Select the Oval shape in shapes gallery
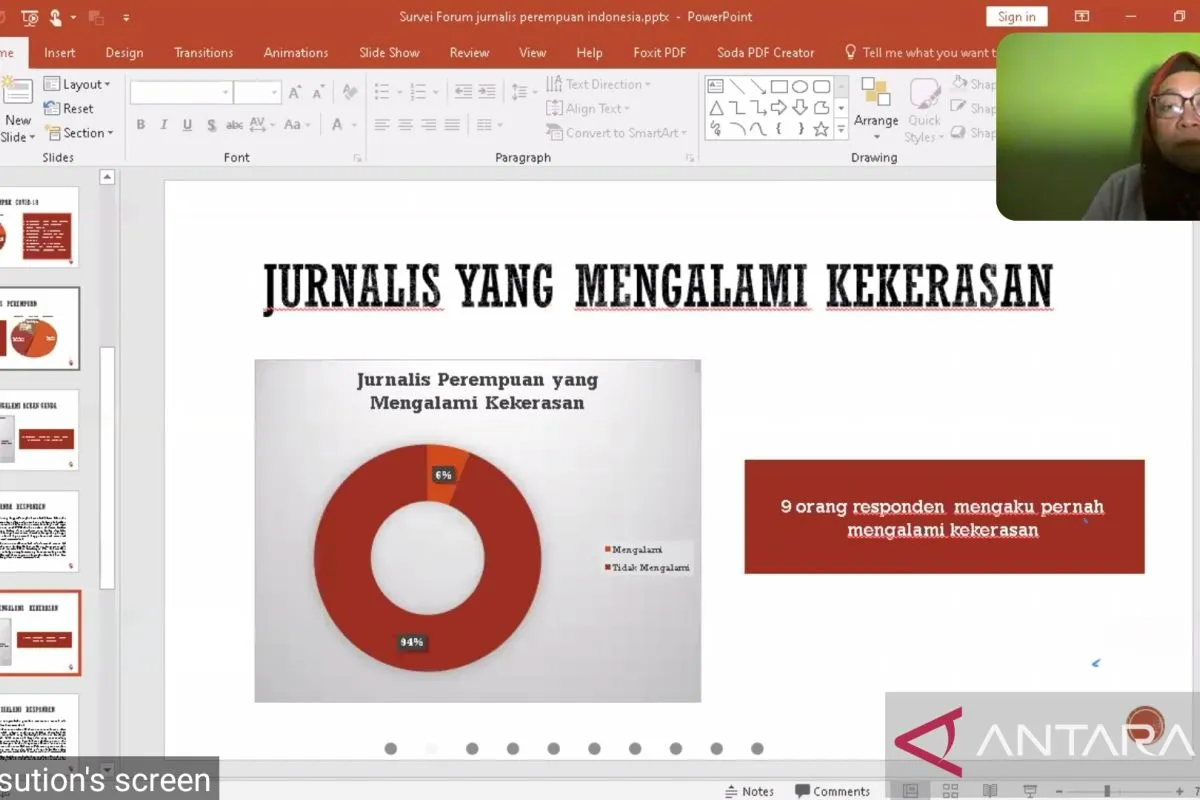Viewport: 1200px width, 800px height. 800,87
